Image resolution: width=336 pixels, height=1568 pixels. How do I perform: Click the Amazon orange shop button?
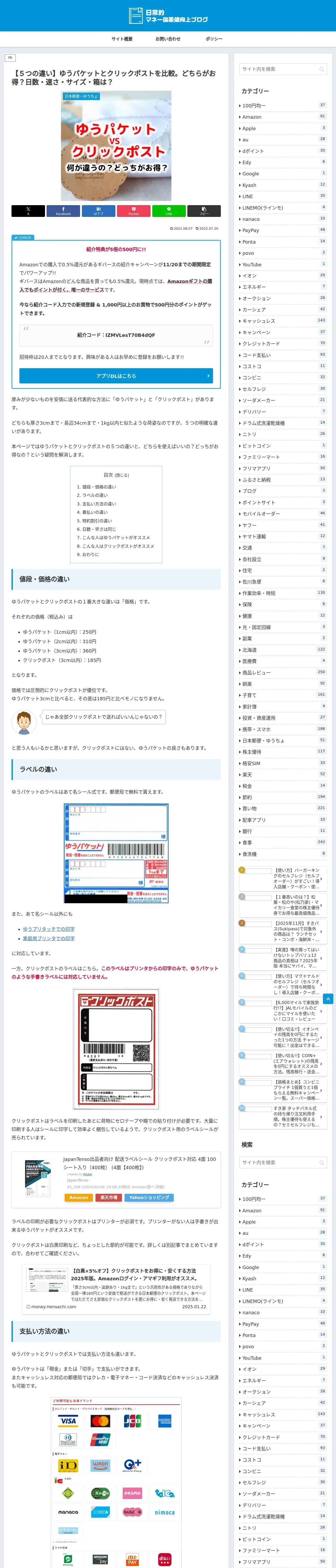(x=79, y=1197)
